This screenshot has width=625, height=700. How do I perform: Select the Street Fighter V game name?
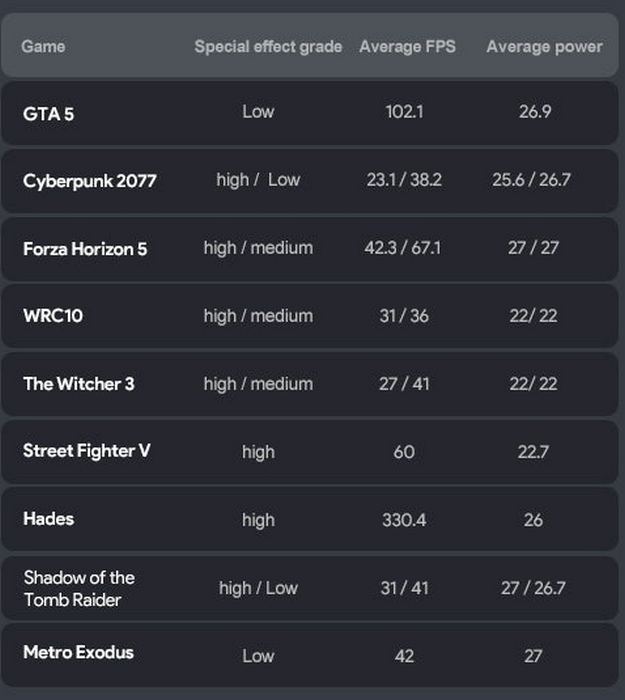[x=87, y=451]
